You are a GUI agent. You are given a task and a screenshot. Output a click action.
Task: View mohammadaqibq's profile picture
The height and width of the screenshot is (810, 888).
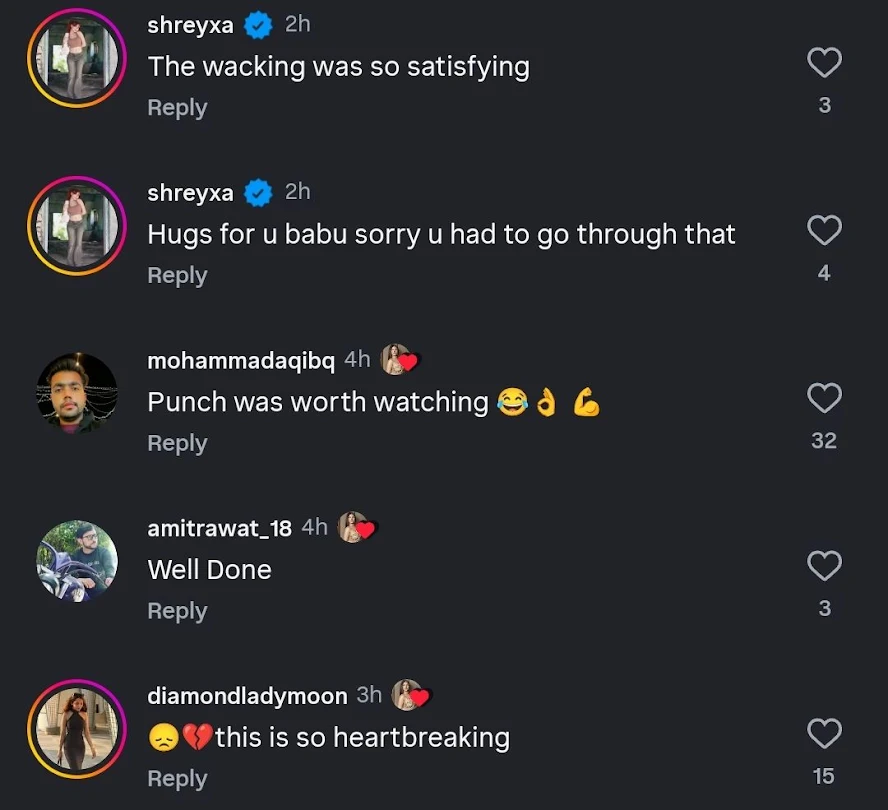coord(77,393)
